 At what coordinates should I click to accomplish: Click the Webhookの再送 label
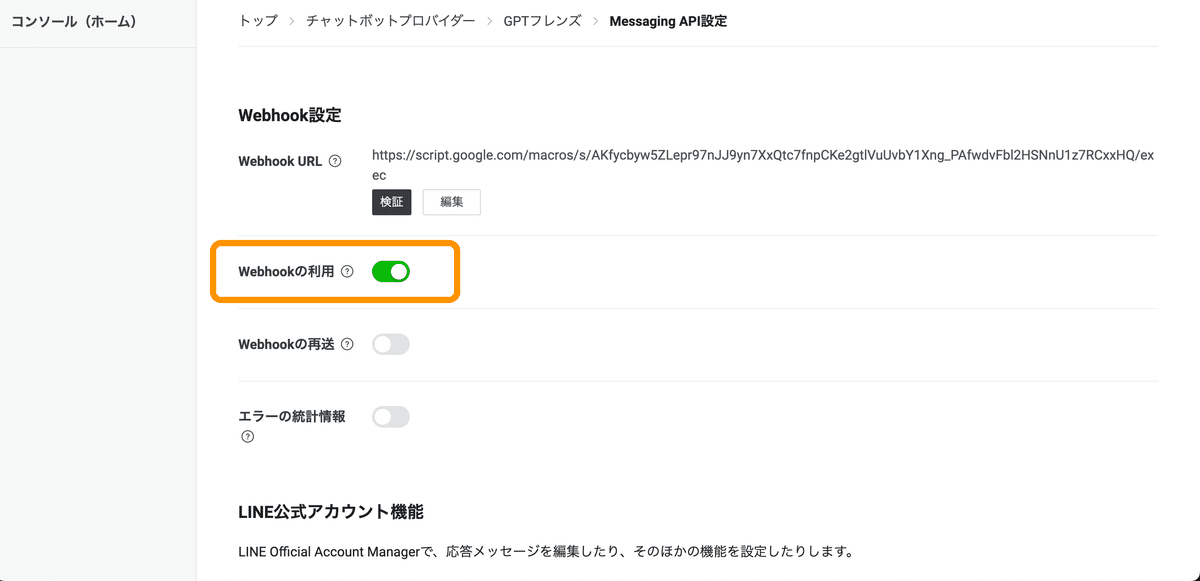point(286,344)
